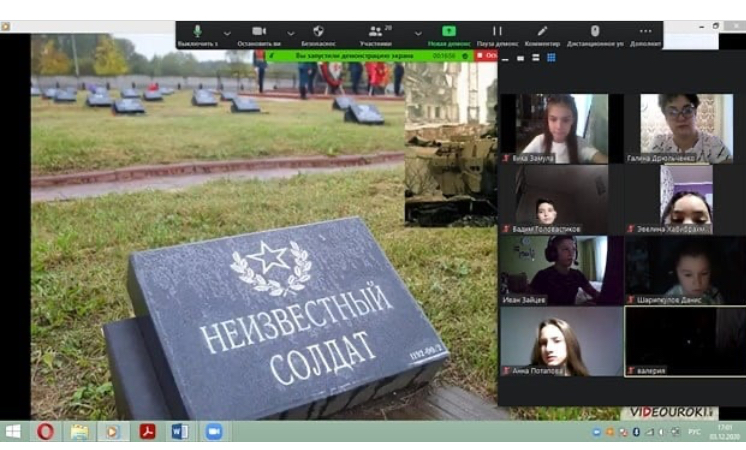Stop video with the camera button
The width and height of the screenshot is (746, 450).
click(x=259, y=33)
